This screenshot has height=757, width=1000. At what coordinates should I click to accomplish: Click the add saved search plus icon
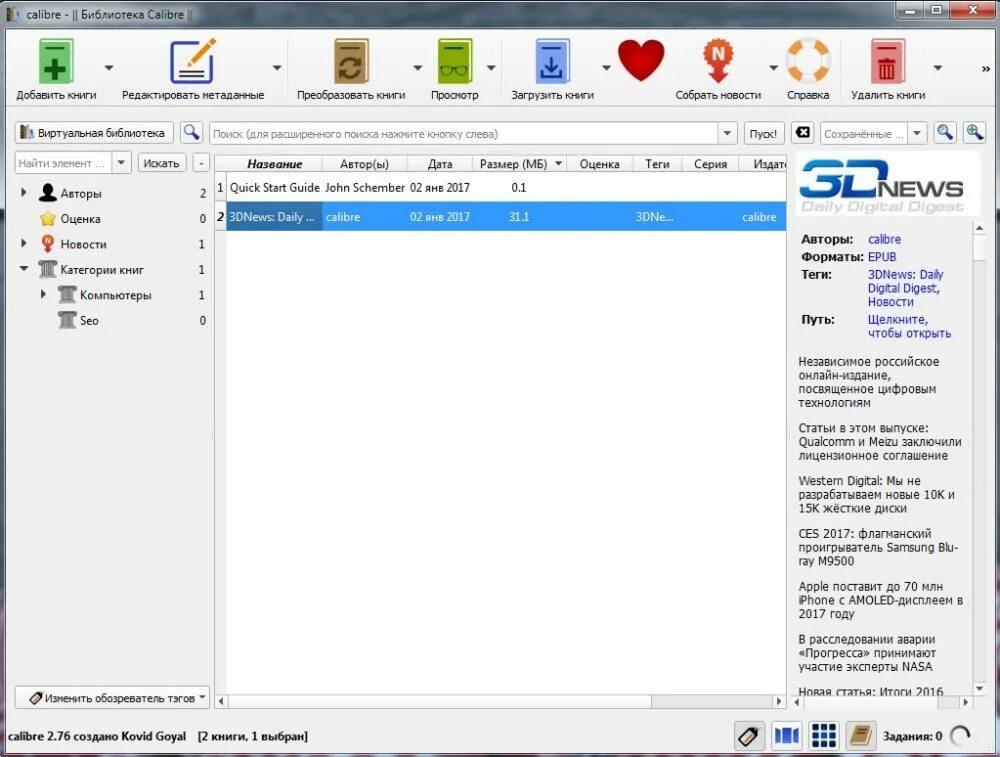(x=974, y=133)
